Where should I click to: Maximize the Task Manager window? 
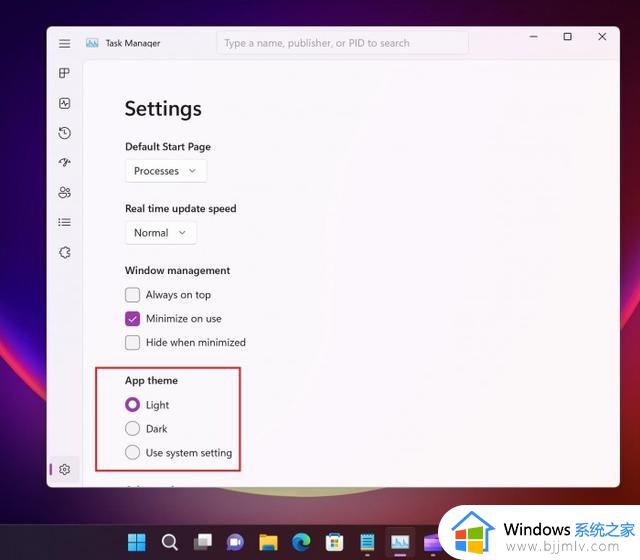pos(567,37)
